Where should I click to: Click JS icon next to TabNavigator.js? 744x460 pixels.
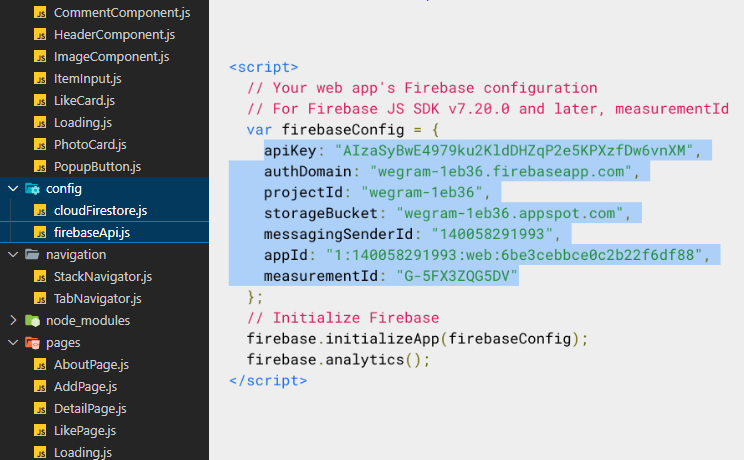[40, 299]
